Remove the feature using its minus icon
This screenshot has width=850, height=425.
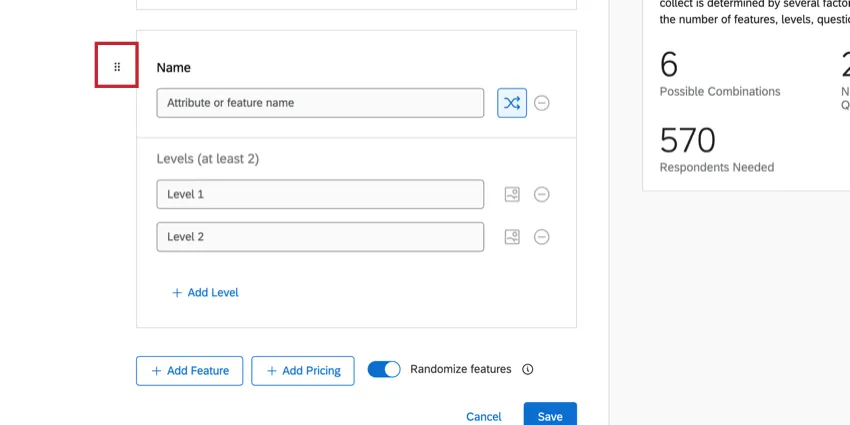(x=542, y=103)
